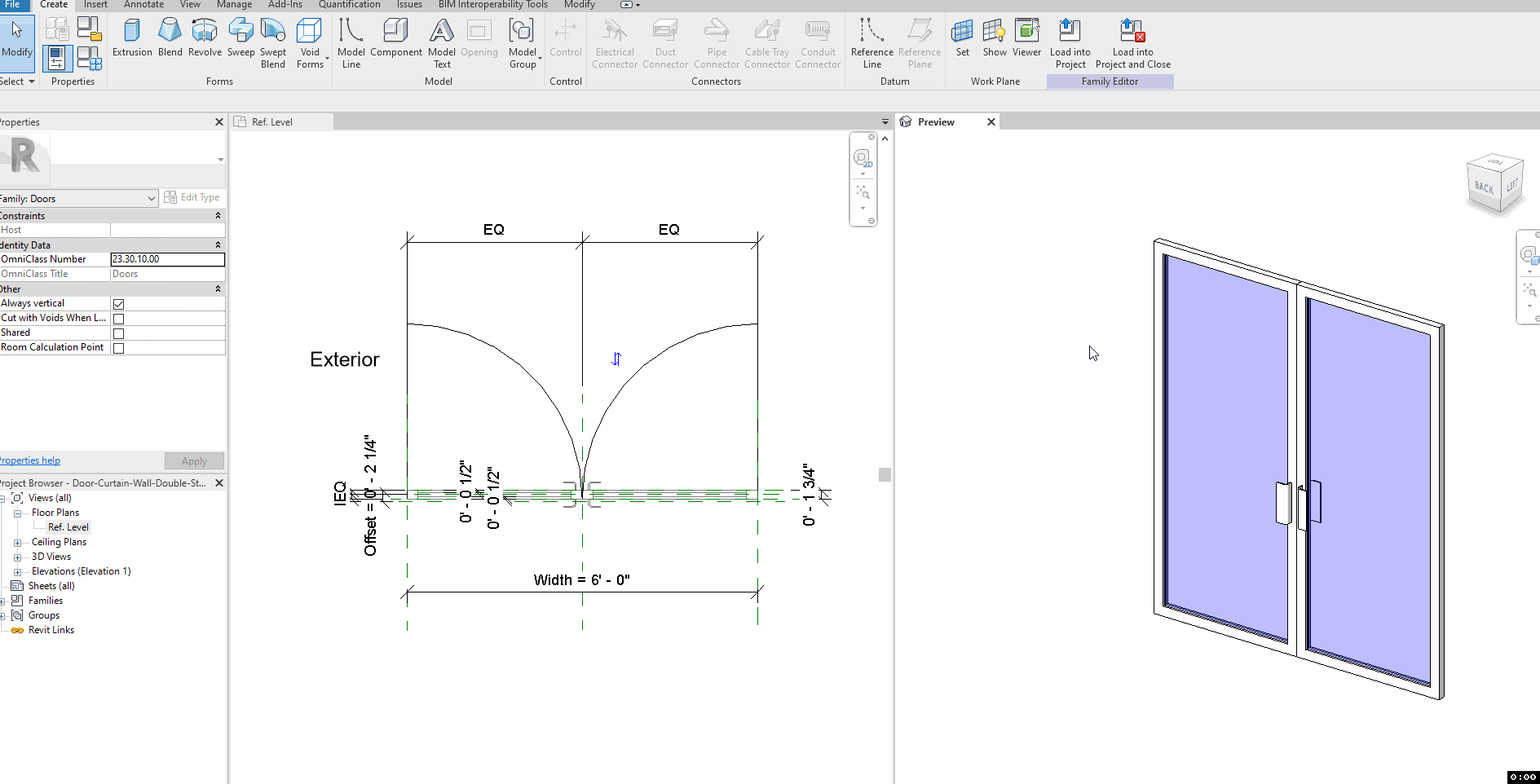Screen dimensions: 1540x784
Task: Select the Model Line tool
Action: 351,44
